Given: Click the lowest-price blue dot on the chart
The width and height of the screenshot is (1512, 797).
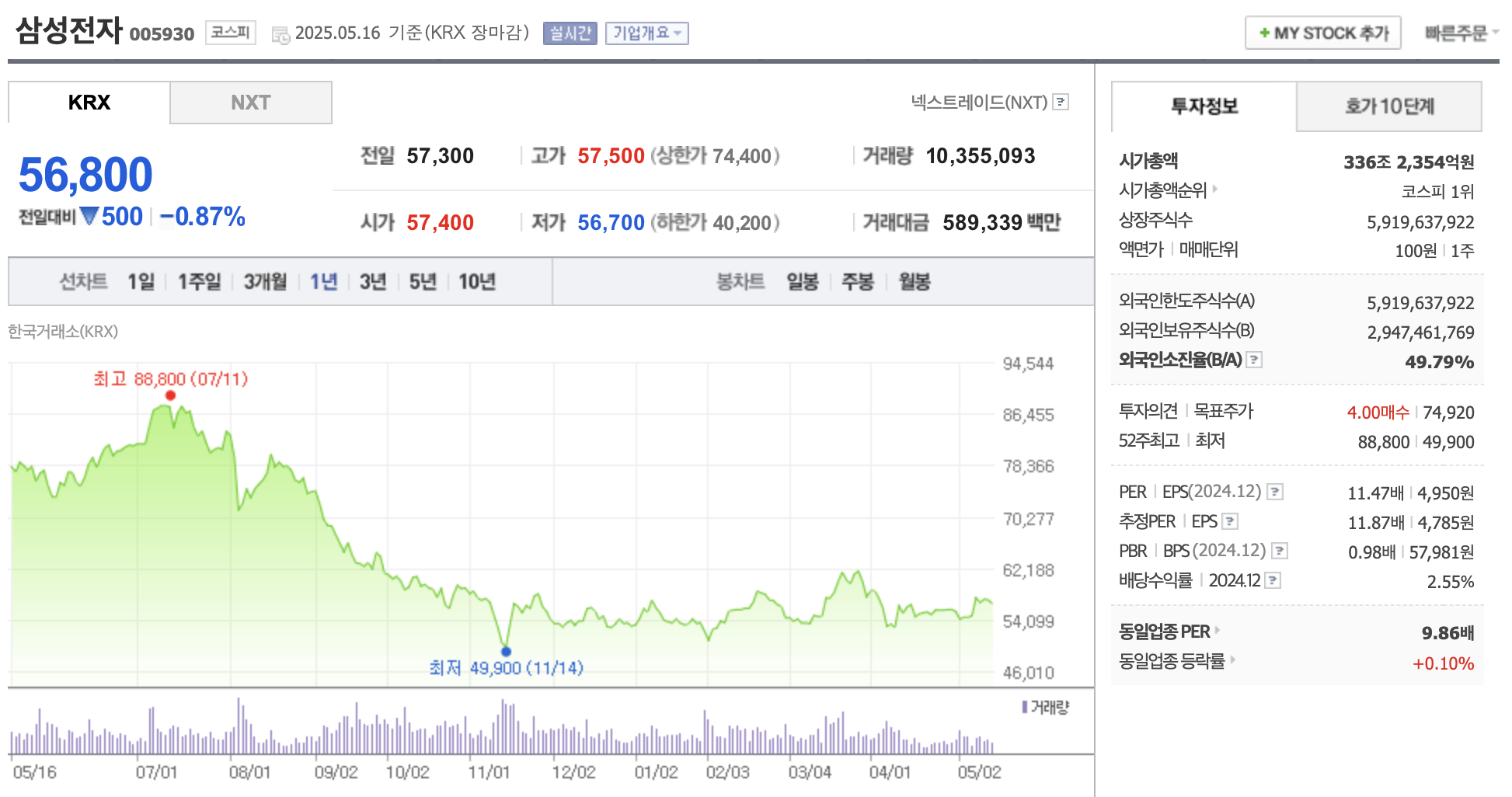Looking at the screenshot, I should click(506, 652).
